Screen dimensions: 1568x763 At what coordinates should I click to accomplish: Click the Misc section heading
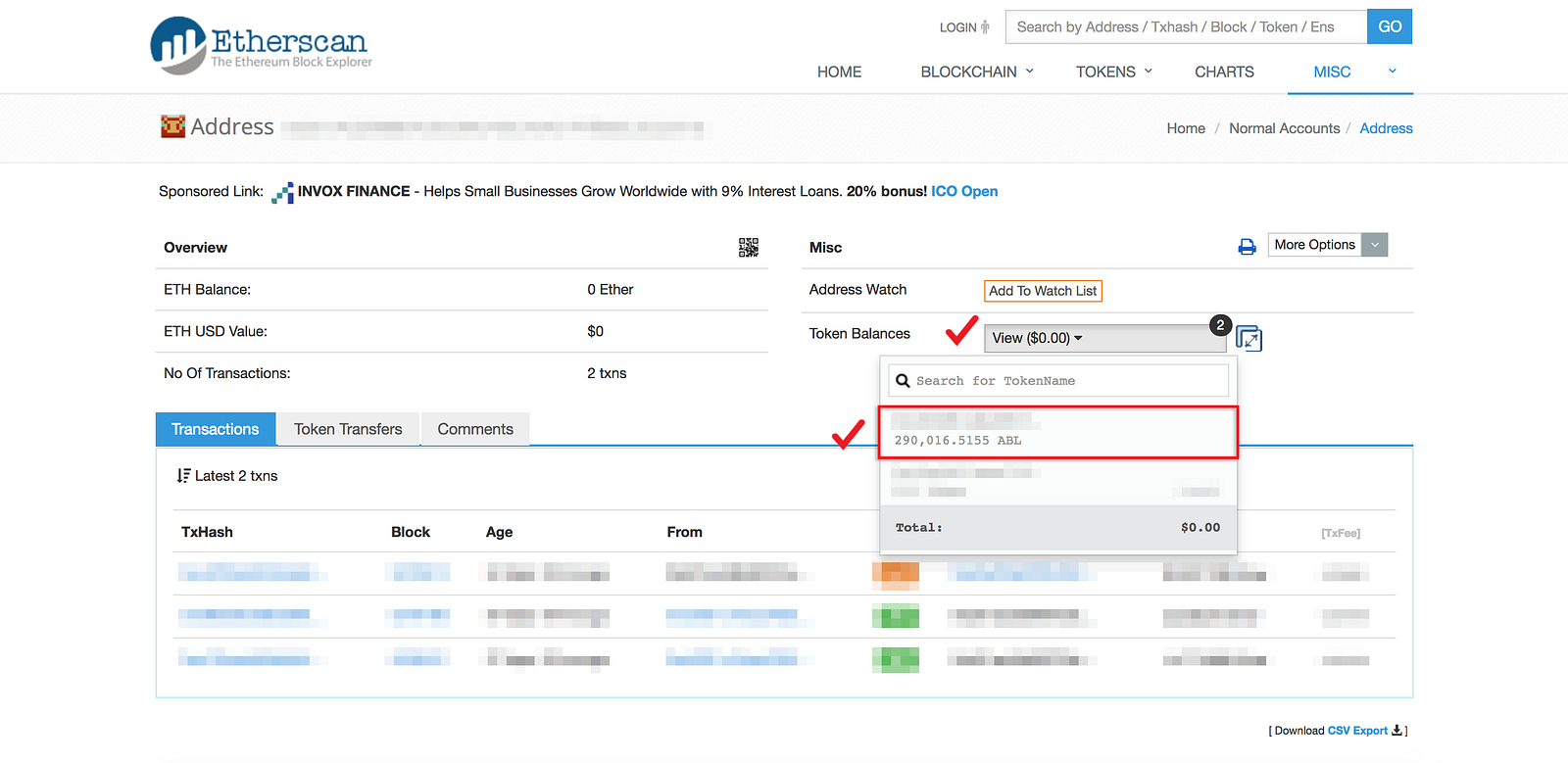[x=825, y=248]
